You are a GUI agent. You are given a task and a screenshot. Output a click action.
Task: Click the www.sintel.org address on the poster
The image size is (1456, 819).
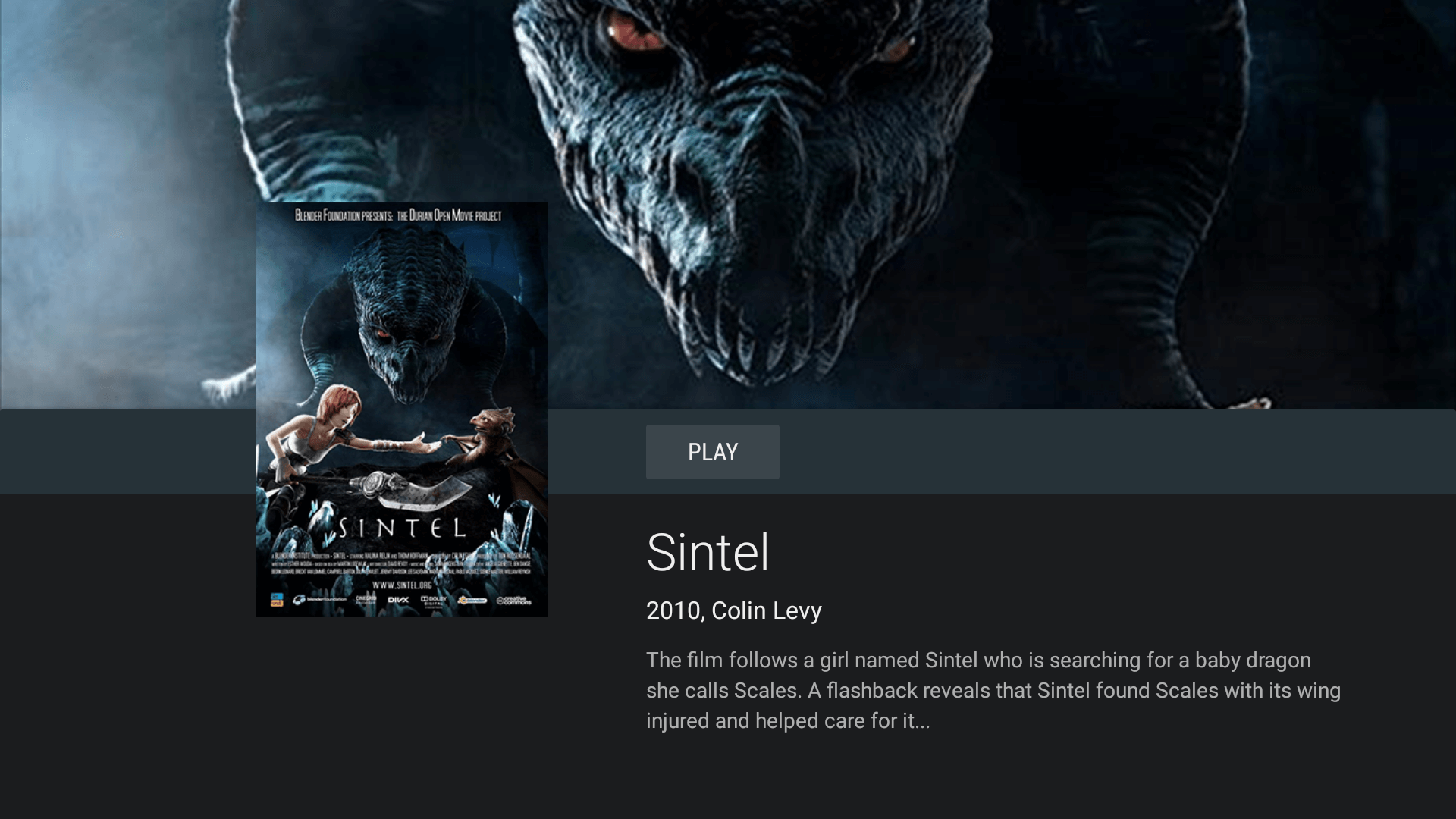pyautogui.click(x=402, y=585)
